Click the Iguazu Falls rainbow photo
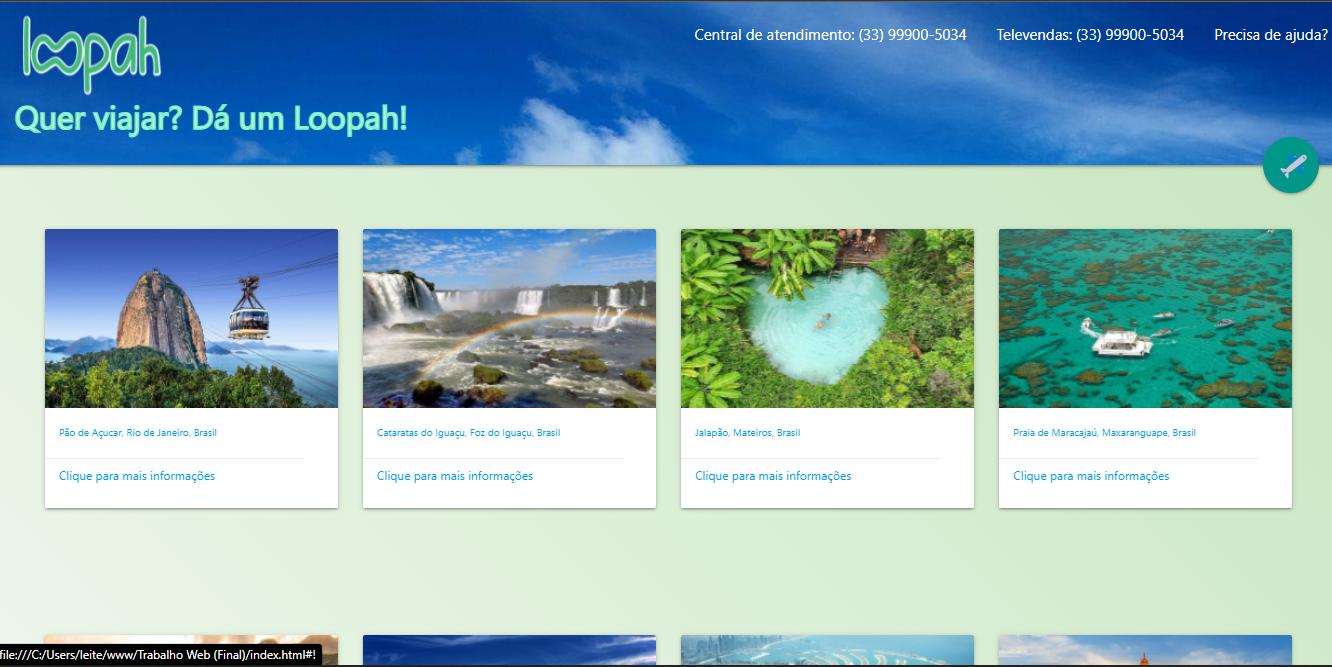Image resolution: width=1332 pixels, height=667 pixels. tap(509, 317)
